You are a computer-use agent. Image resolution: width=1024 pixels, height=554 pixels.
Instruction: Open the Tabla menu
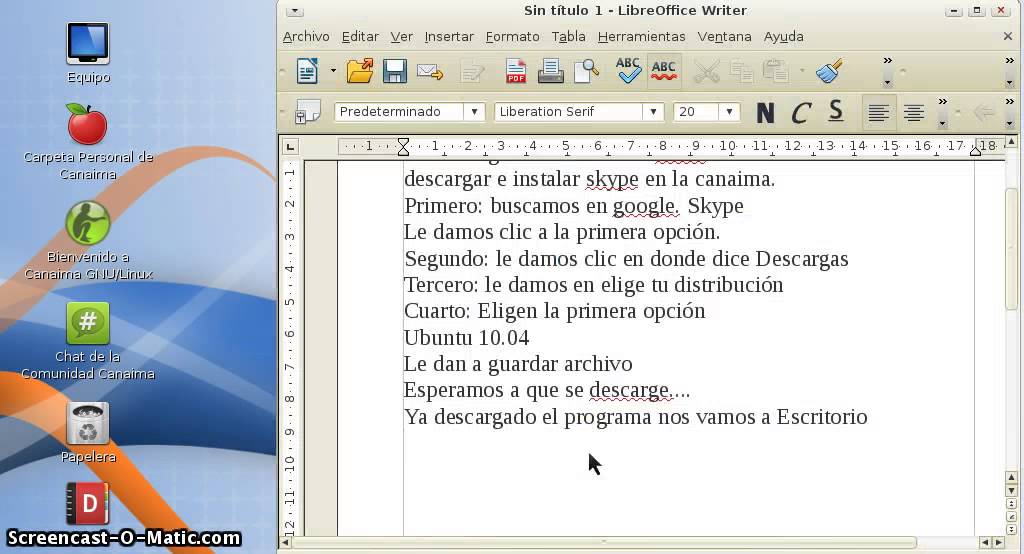click(x=568, y=37)
